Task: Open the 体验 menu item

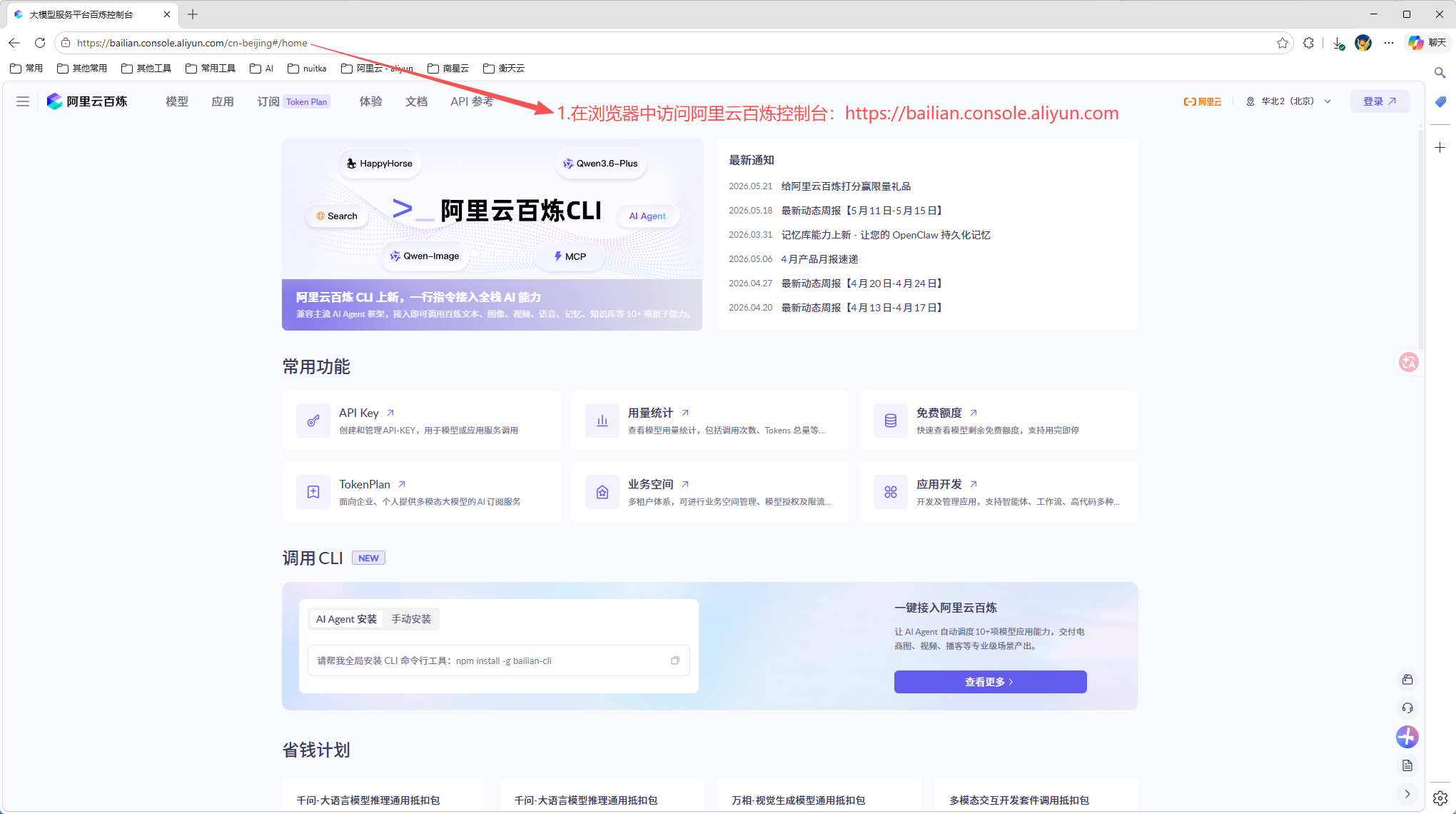Action: tap(370, 101)
